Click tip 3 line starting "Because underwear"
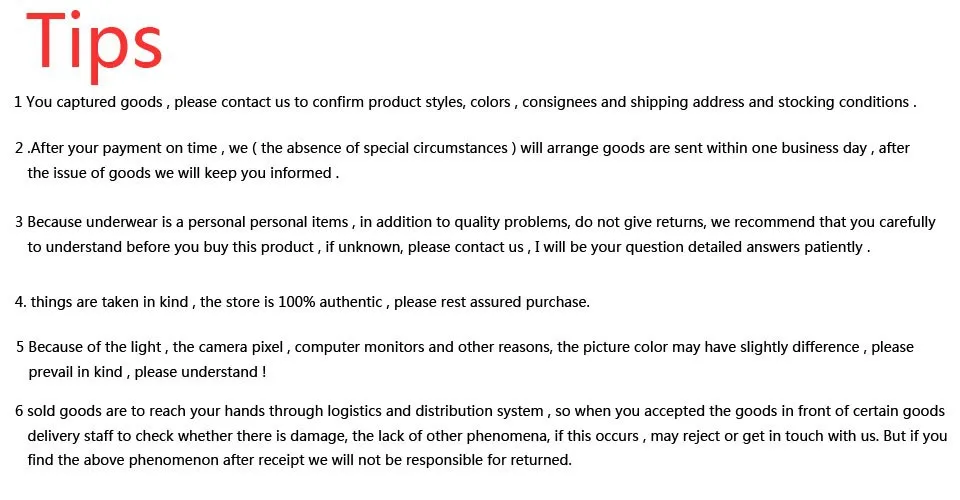960x500 pixels. click(x=475, y=222)
